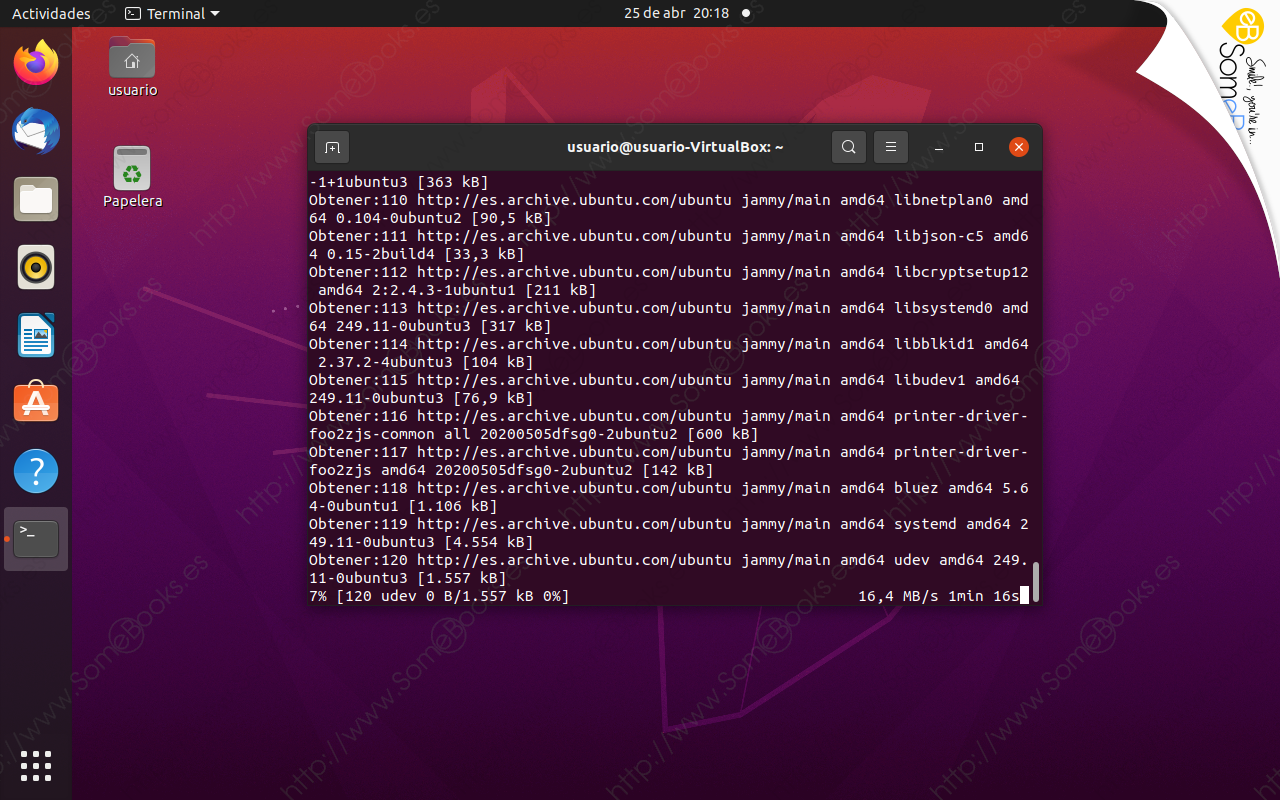Click the new tab button in the terminal
The image size is (1280, 800).
click(332, 147)
